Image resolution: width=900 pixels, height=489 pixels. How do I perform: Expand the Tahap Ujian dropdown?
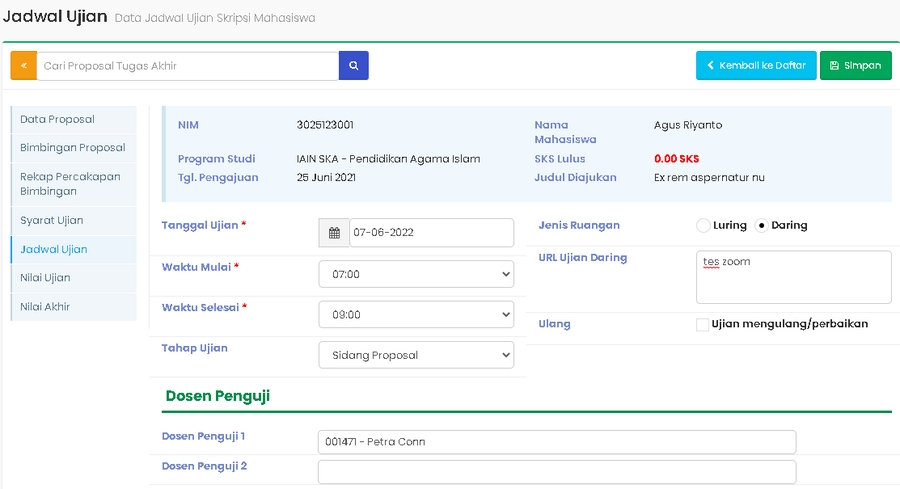click(416, 355)
